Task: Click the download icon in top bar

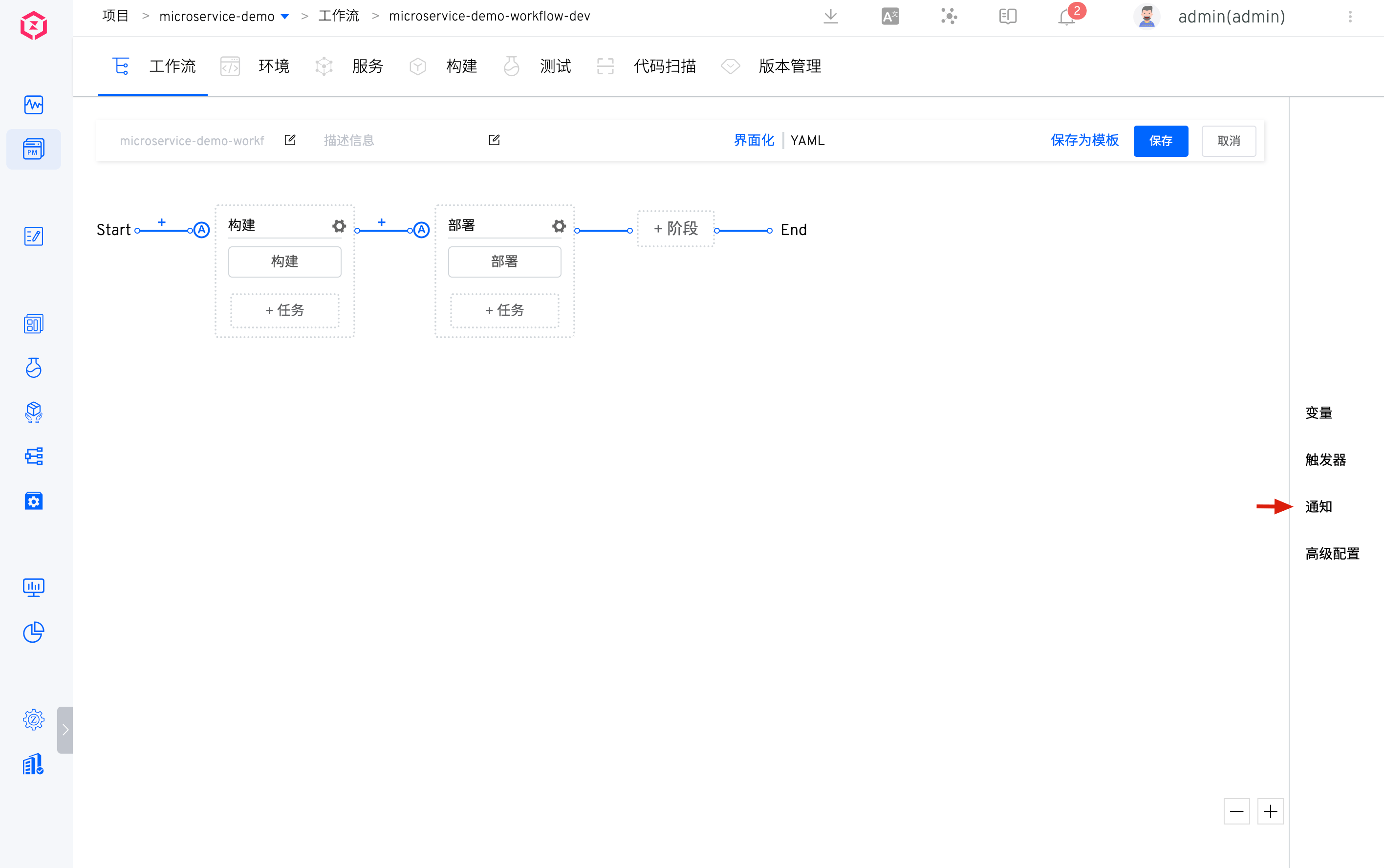Action: 831,16
